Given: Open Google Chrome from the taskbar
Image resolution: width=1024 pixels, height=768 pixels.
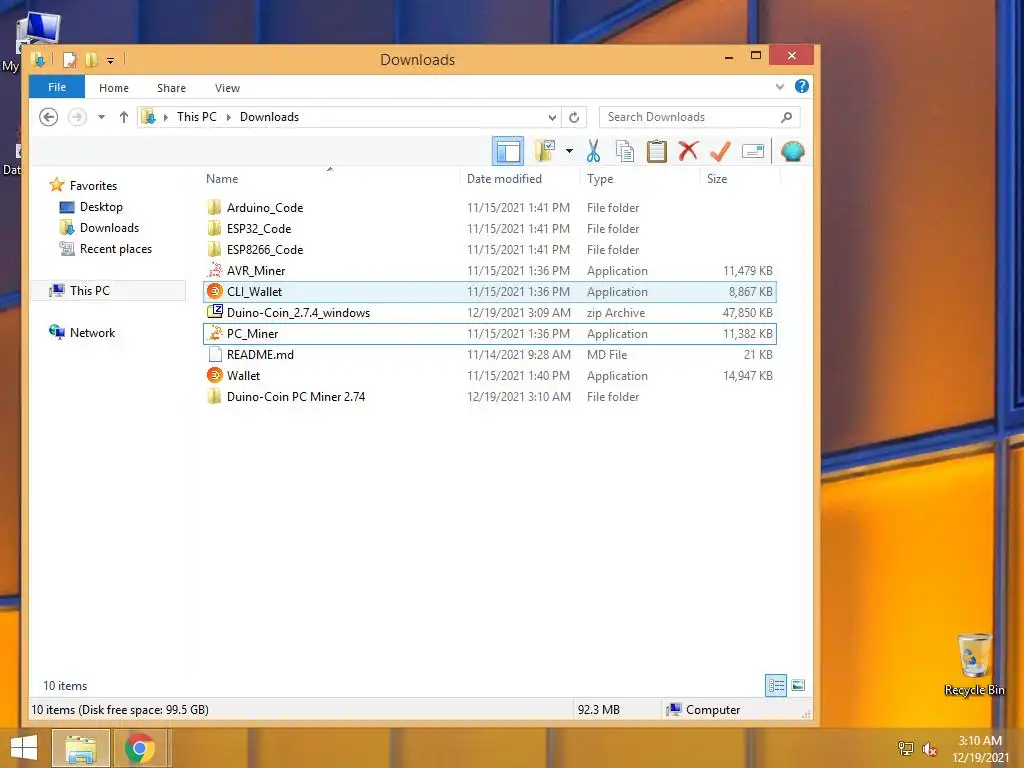Looking at the screenshot, I should [x=140, y=748].
